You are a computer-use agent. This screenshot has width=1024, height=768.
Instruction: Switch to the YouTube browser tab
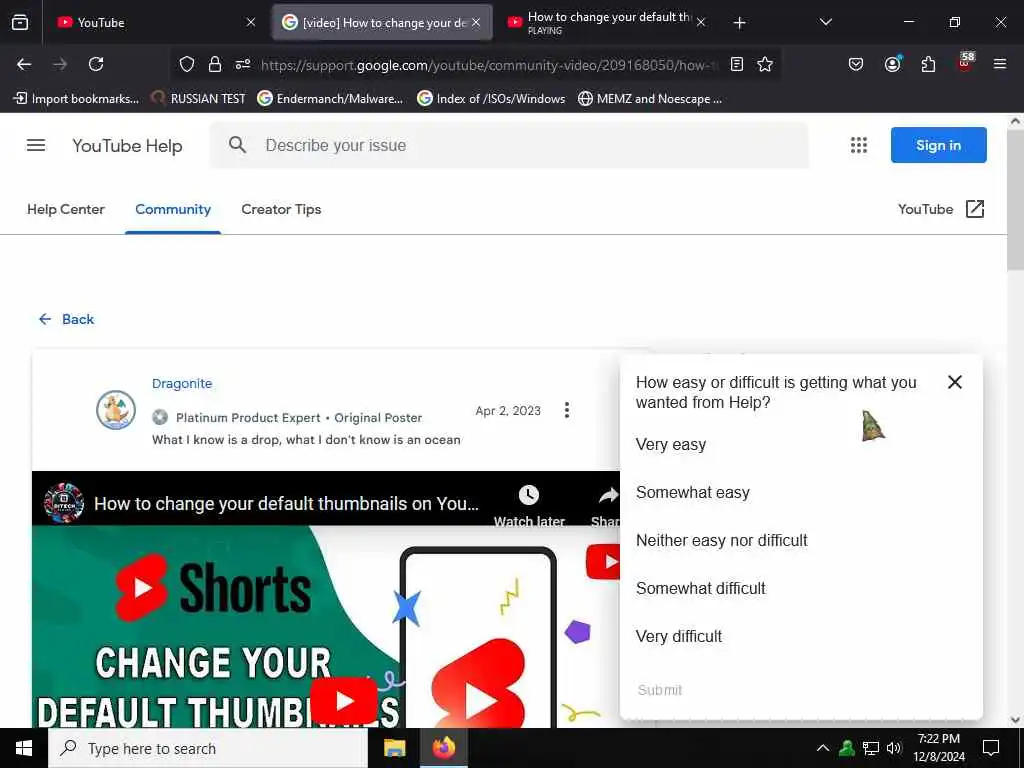[x=156, y=22]
